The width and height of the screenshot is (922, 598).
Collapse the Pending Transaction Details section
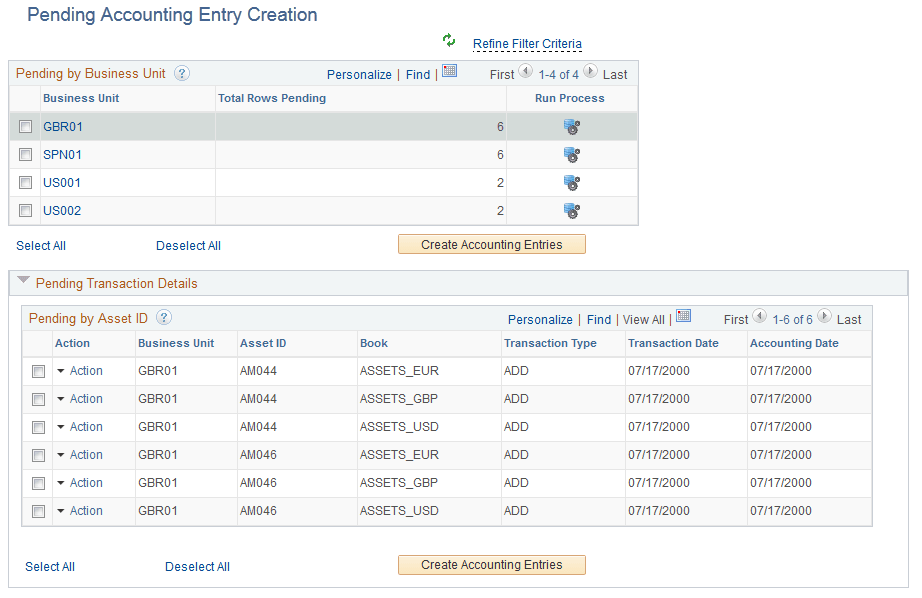coord(23,281)
